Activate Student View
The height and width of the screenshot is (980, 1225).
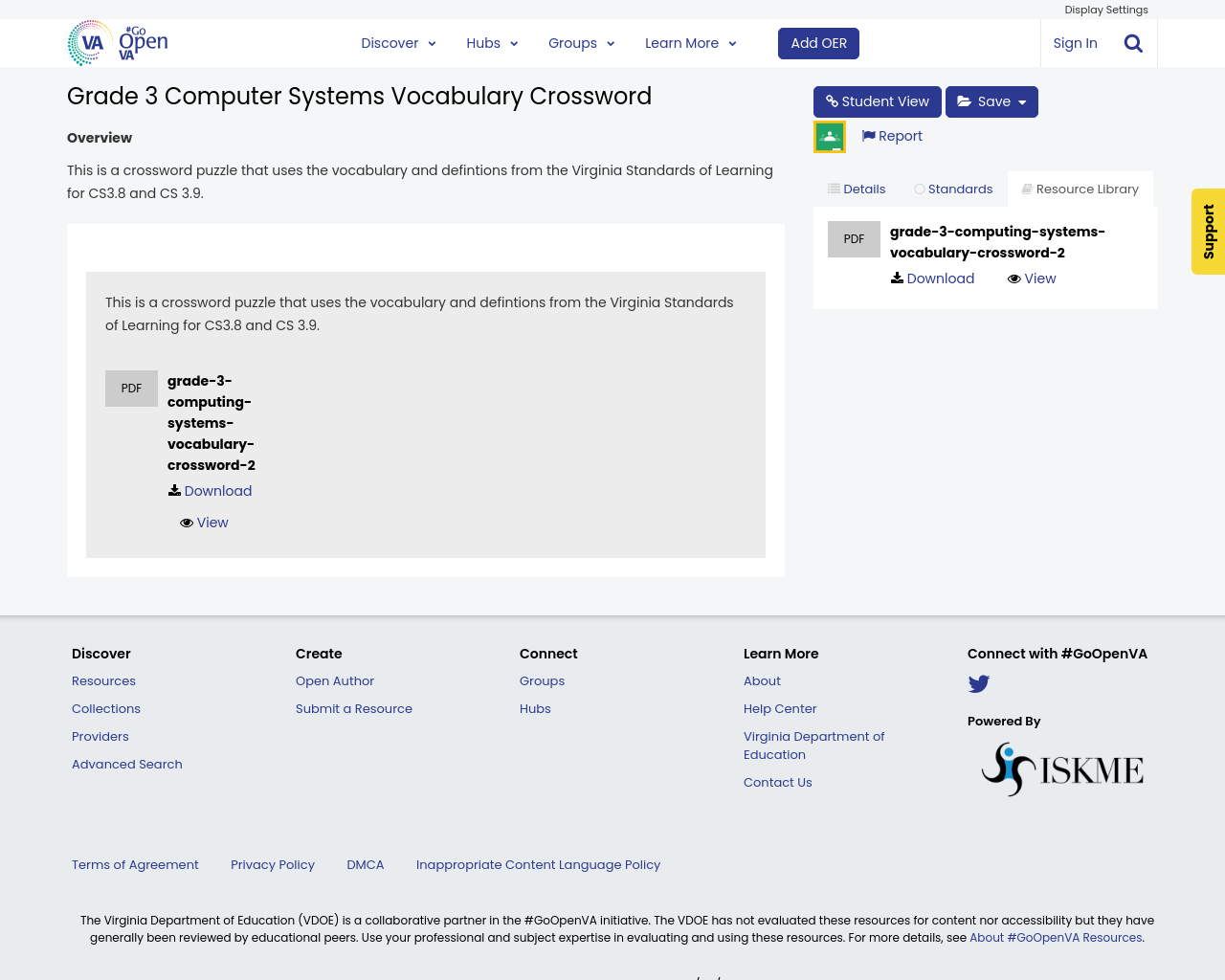pos(877,100)
